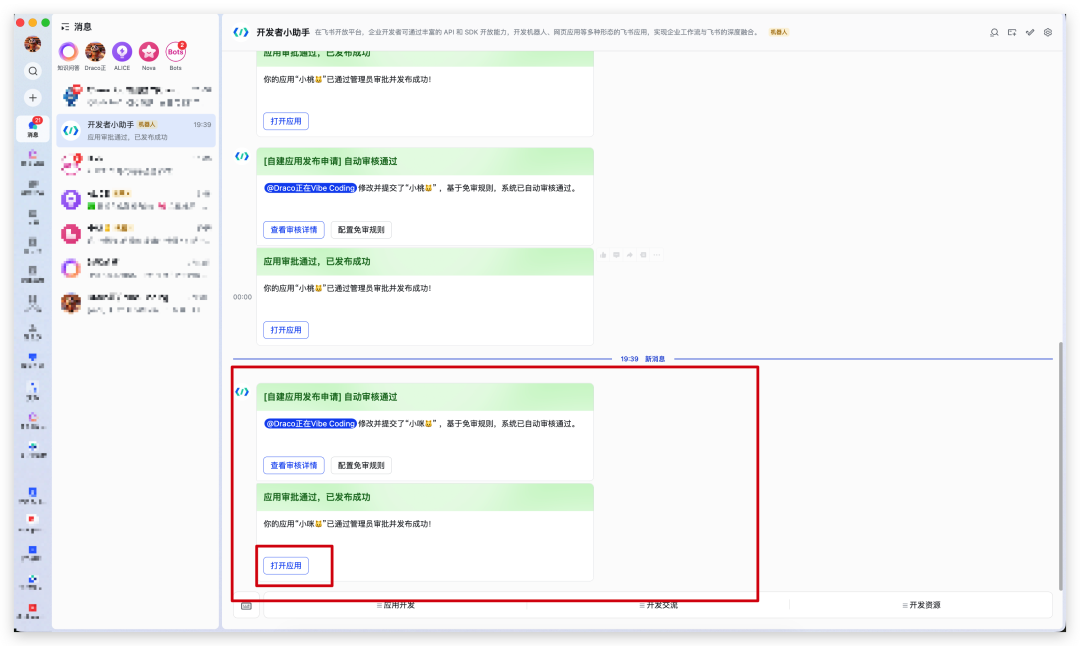Click the plus create-new icon in sidebar

point(33,98)
